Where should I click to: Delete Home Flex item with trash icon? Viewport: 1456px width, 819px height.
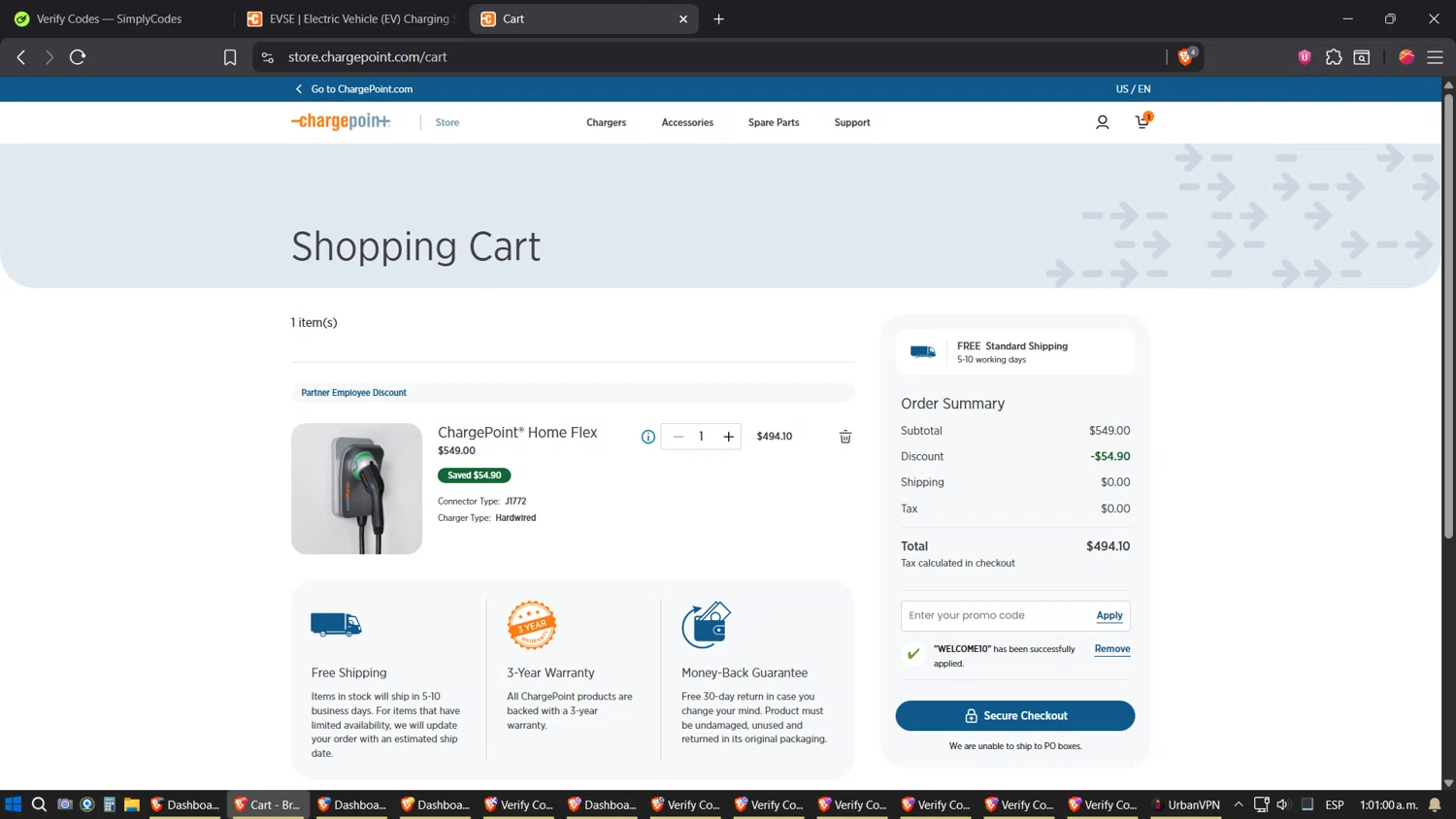click(845, 437)
